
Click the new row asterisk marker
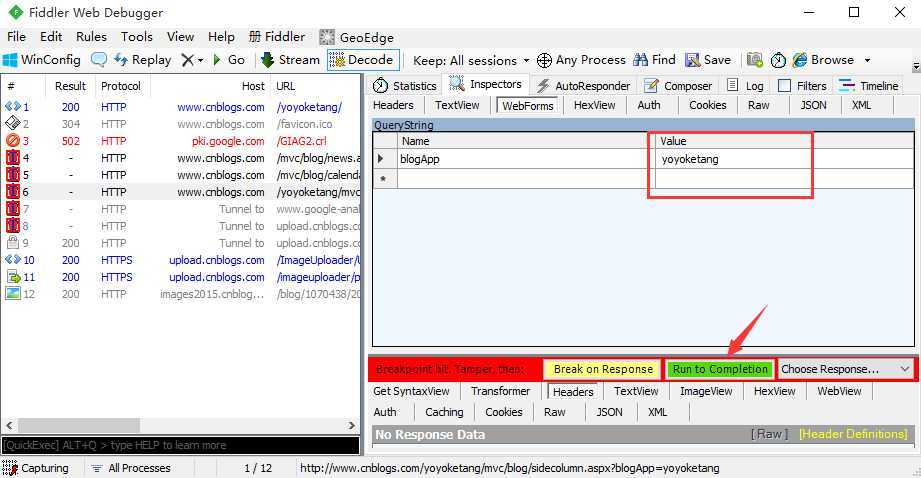coord(385,179)
